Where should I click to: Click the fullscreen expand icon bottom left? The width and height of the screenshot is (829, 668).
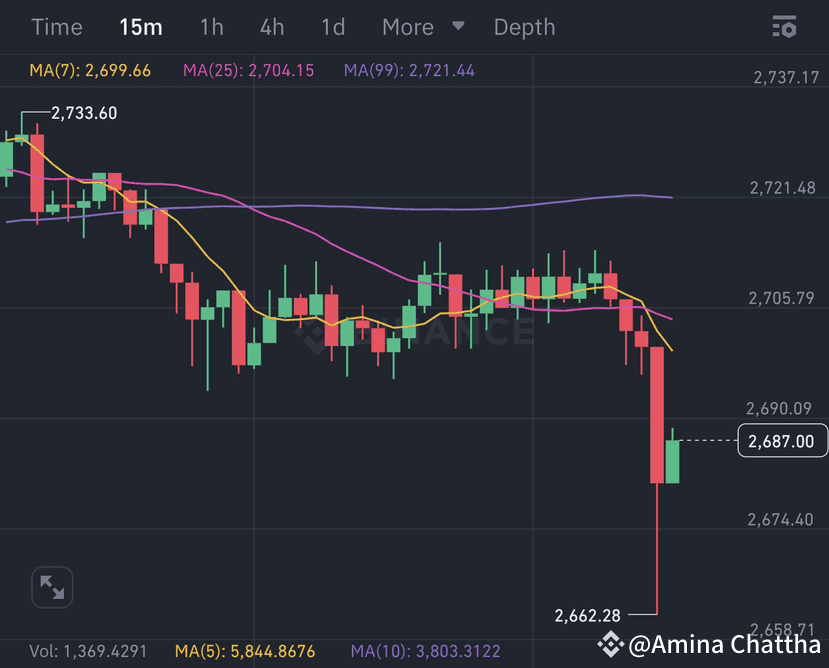click(x=51, y=587)
